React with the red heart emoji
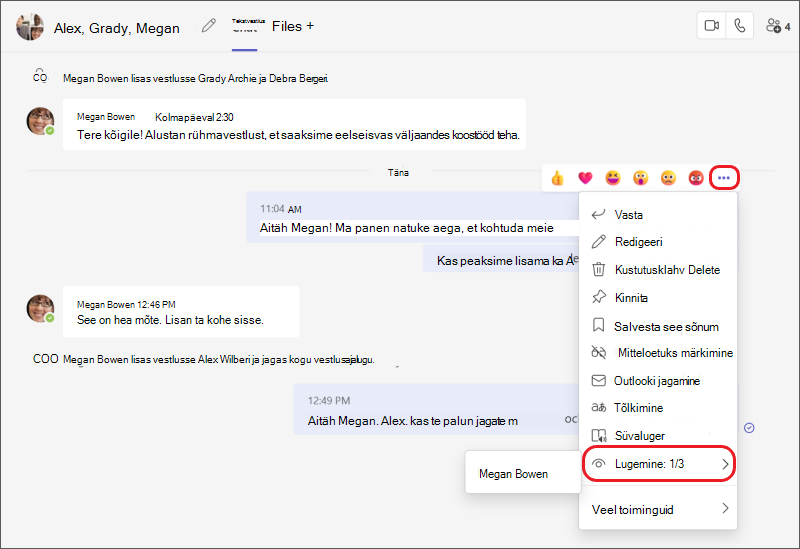 (x=585, y=178)
